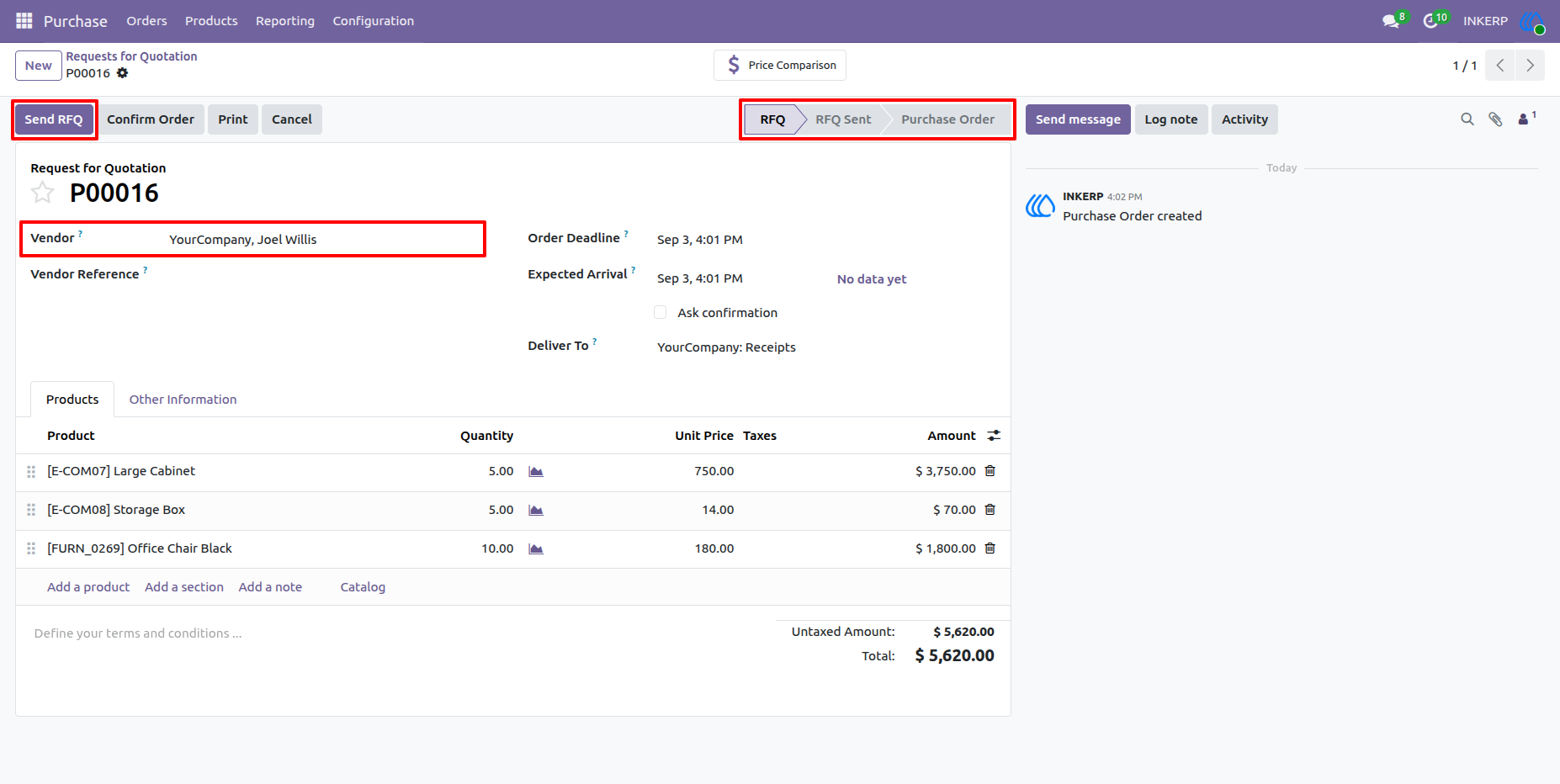This screenshot has width=1560, height=784.
Task: Switch to the Other Information tab
Action: pyautogui.click(x=183, y=400)
